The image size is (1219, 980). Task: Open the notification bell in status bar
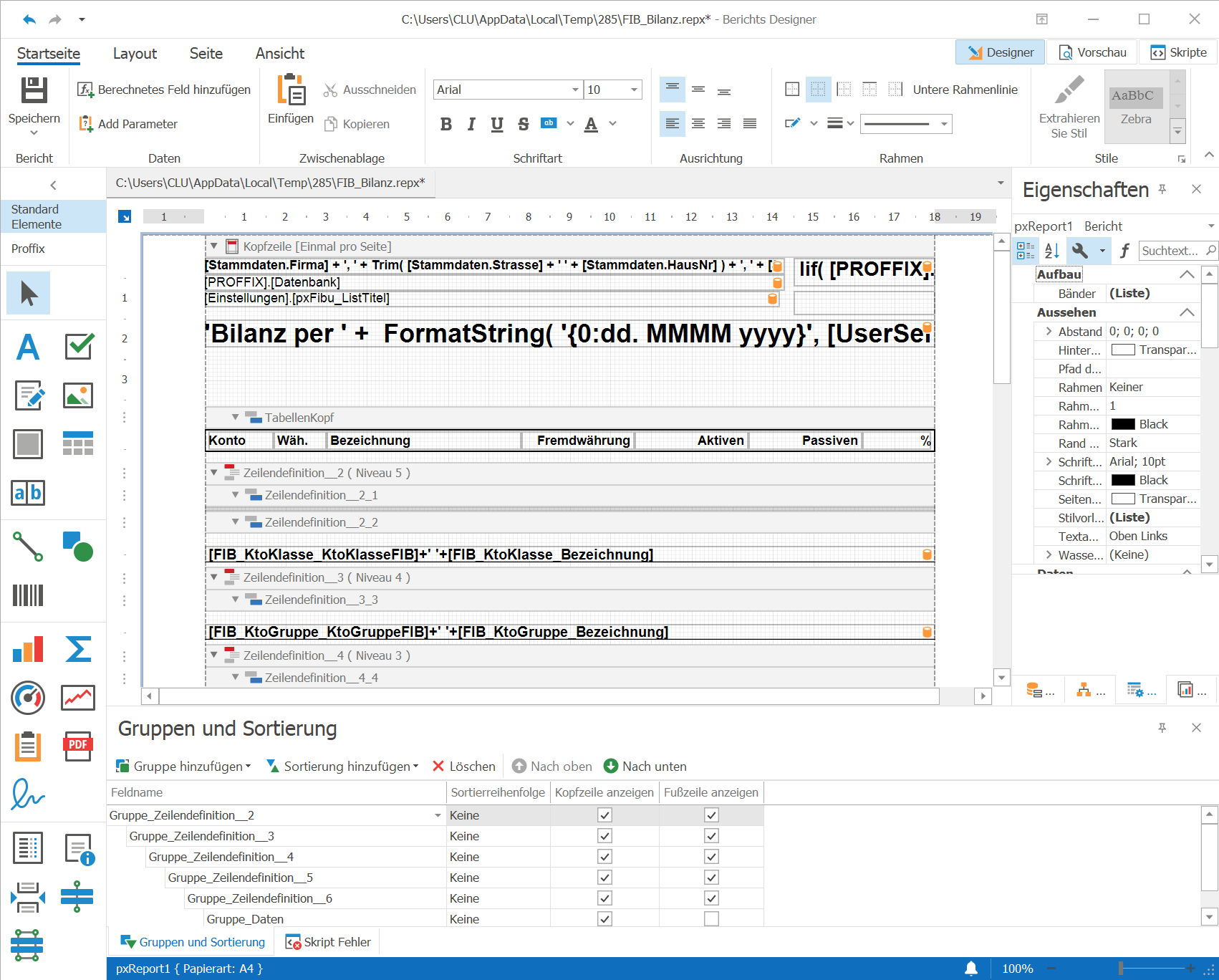pyautogui.click(x=971, y=969)
